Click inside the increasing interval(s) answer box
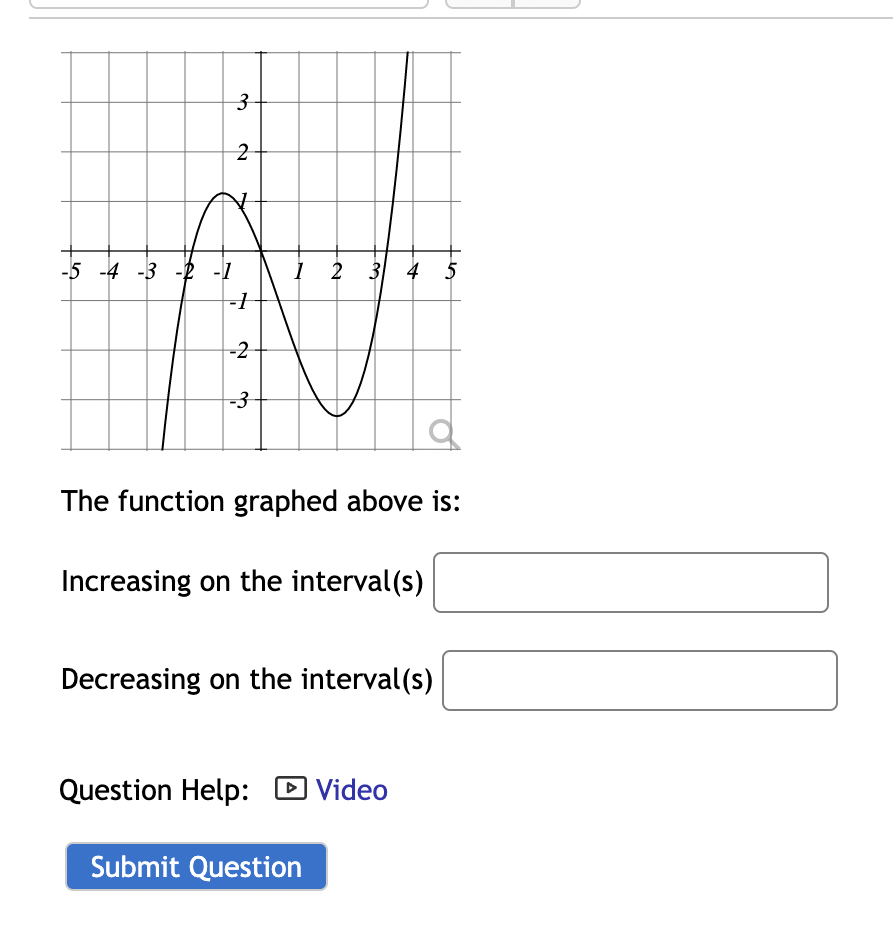 click(630, 582)
